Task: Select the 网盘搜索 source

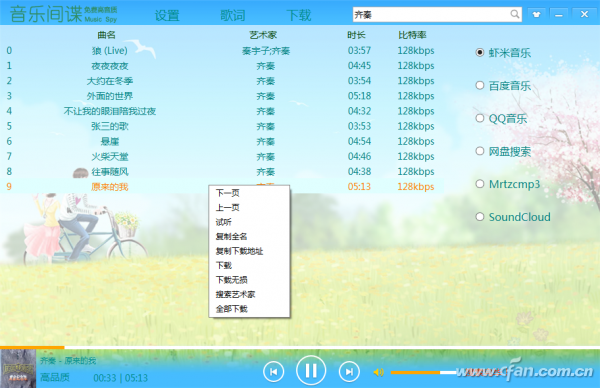Action: tap(503, 152)
